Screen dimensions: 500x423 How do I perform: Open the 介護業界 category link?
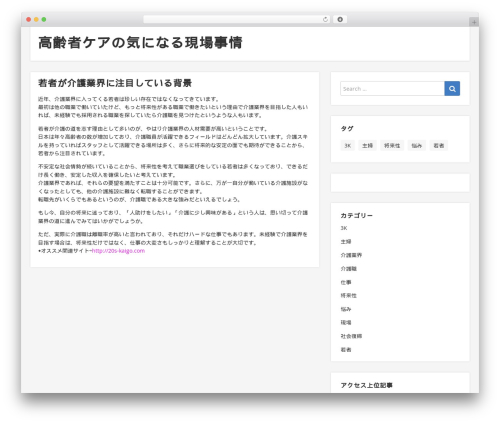[x=351, y=255]
